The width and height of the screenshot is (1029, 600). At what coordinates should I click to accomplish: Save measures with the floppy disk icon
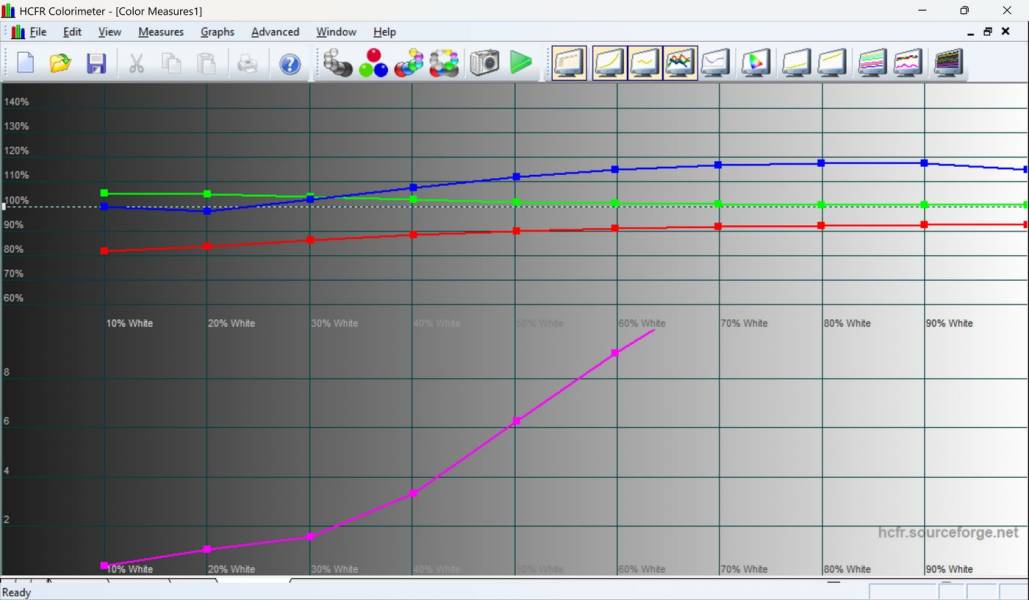96,64
